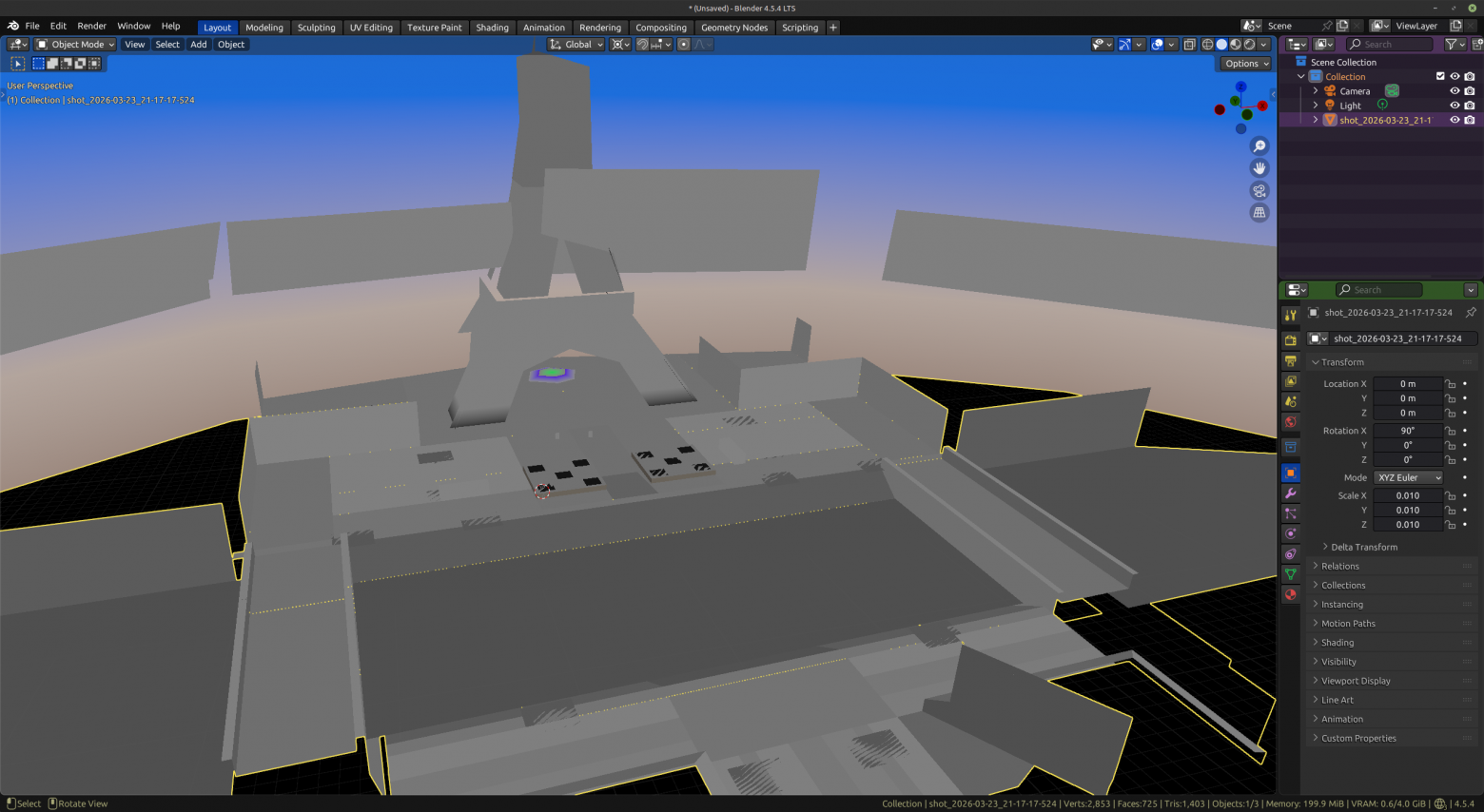Open the Render menu
Viewport: 1484px width, 812px height.
point(91,26)
